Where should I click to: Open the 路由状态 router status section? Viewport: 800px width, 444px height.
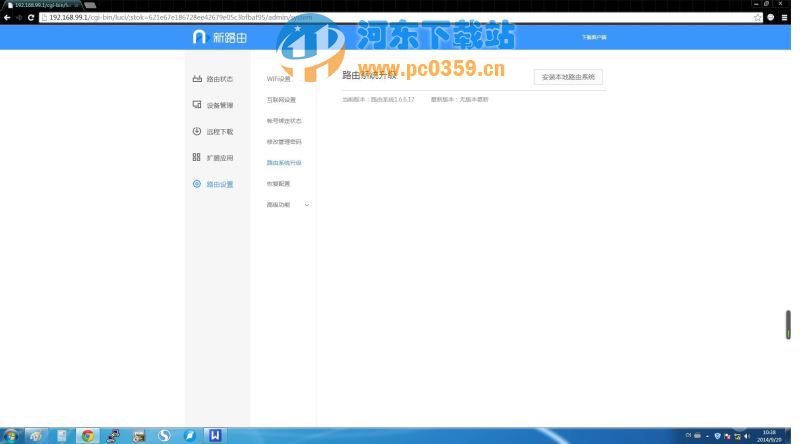[213, 79]
